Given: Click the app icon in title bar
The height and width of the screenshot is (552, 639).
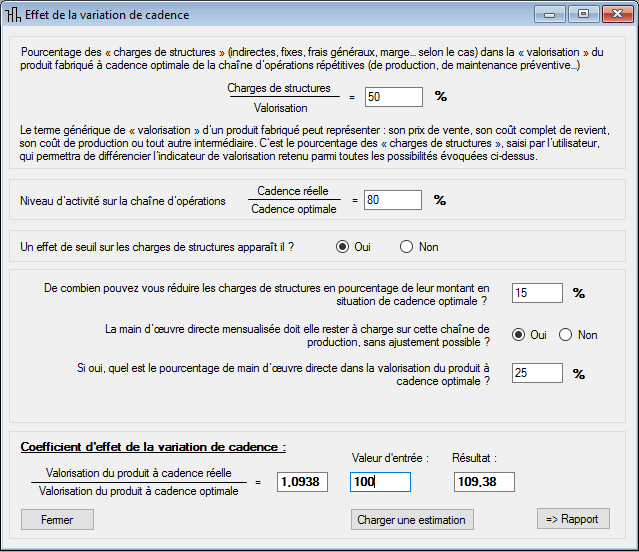Looking at the screenshot, I should point(13,15).
